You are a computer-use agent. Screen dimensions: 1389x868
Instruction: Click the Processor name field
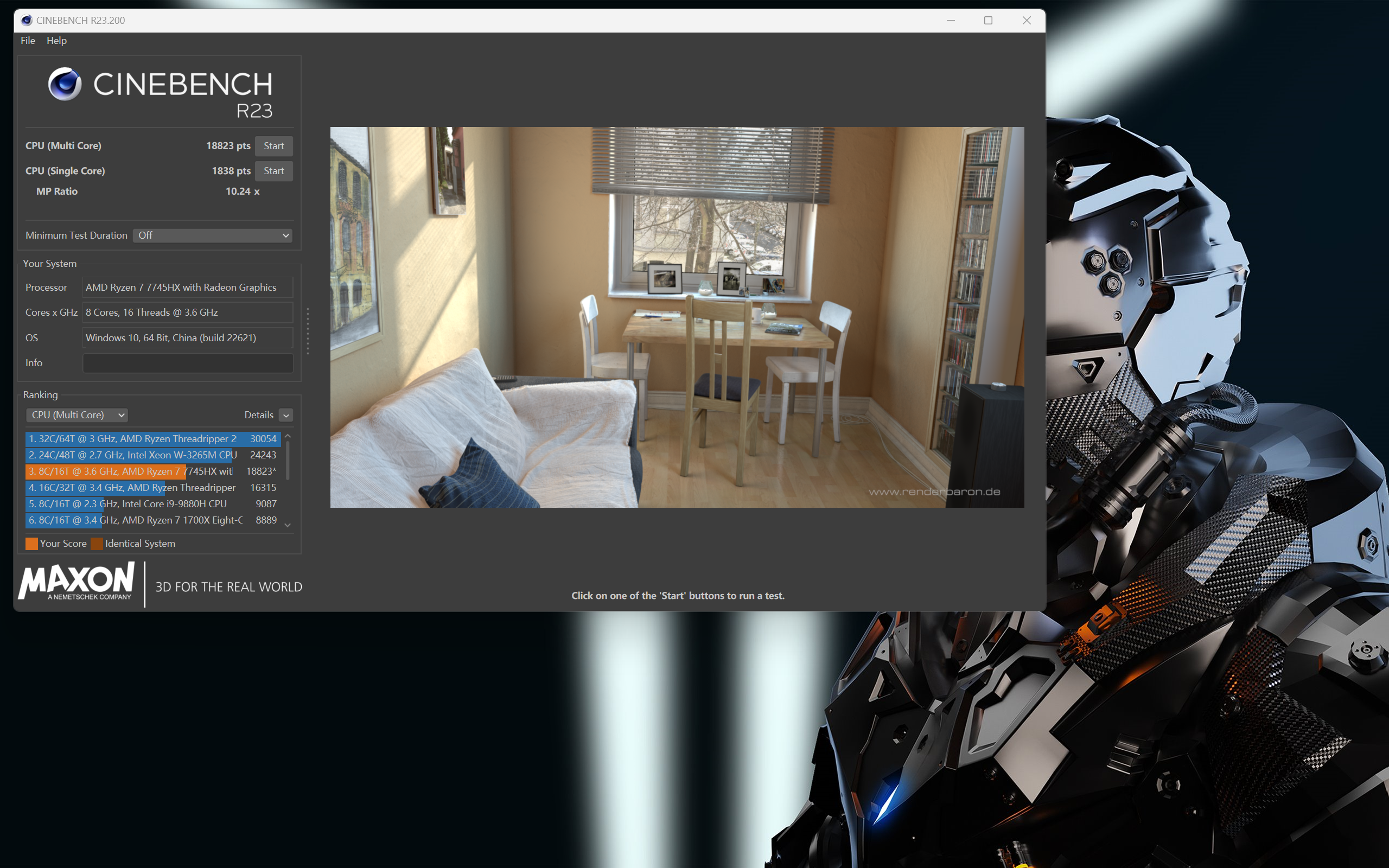point(188,288)
